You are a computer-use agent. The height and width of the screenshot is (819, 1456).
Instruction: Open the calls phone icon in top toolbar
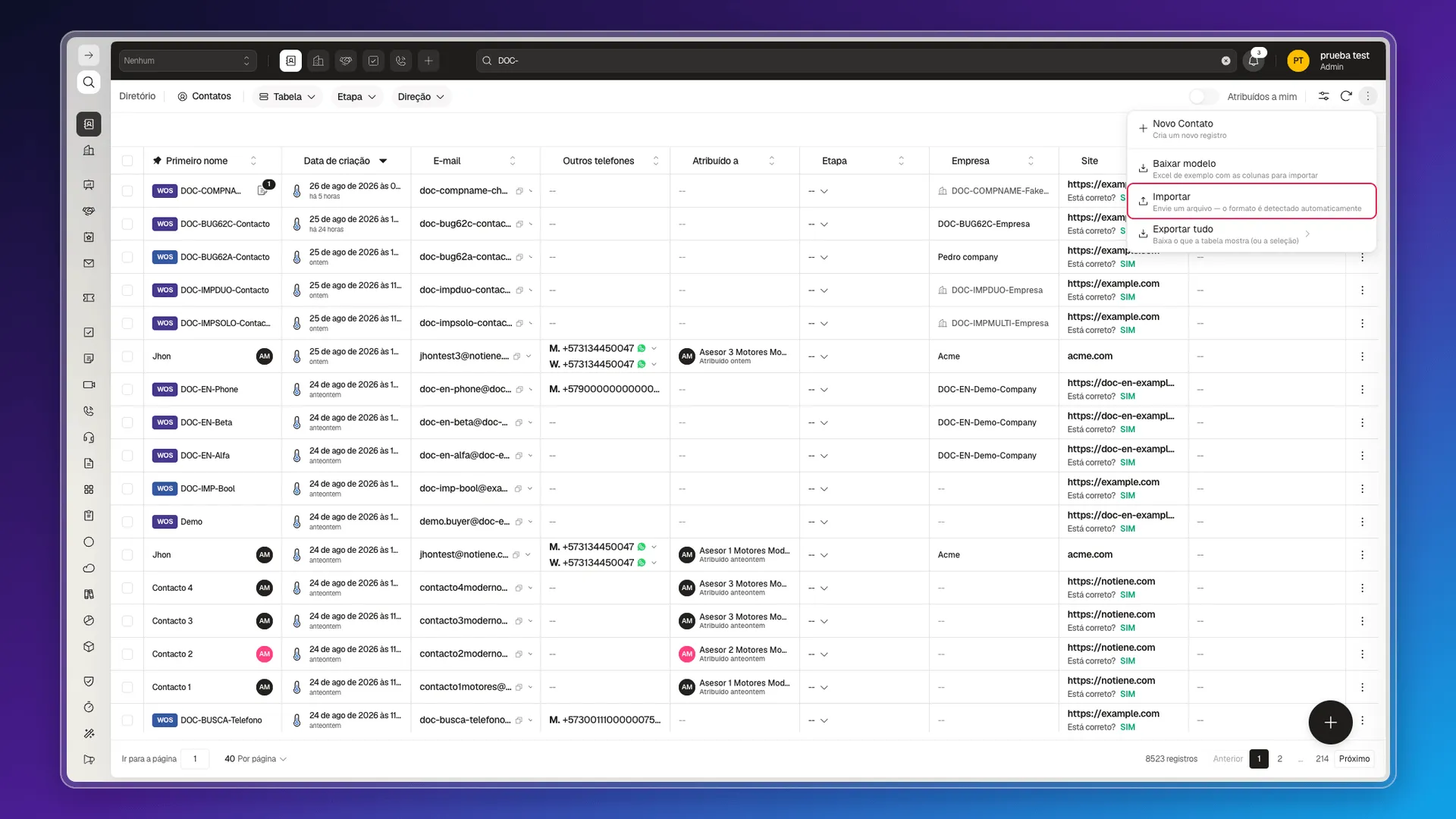pos(401,61)
